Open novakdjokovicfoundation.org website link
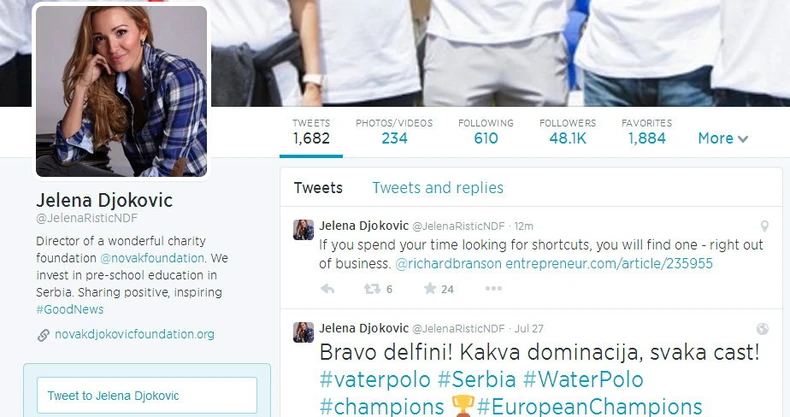 (135, 334)
